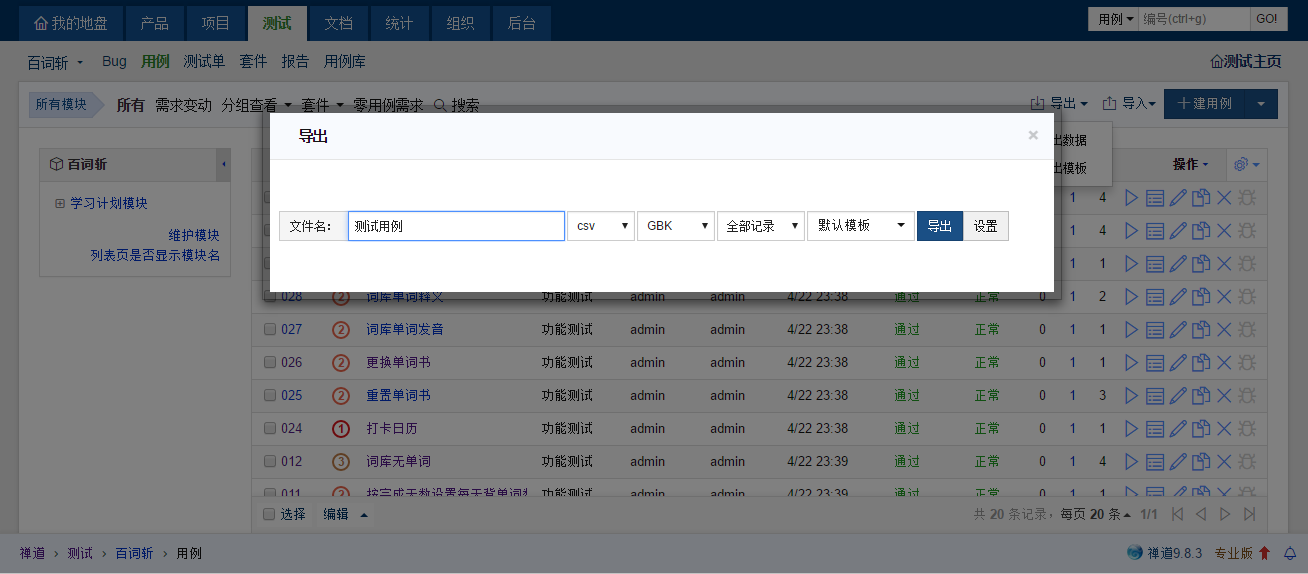Tick the checkbox for case 024
The height and width of the screenshot is (574, 1308).
point(270,428)
